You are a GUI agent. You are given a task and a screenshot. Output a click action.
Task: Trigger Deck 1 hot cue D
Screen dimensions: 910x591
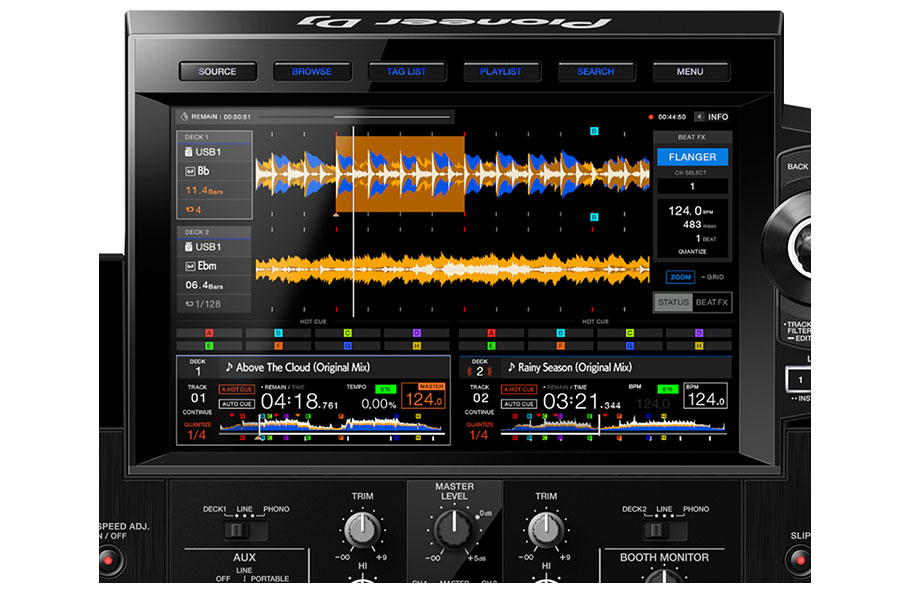point(417,333)
